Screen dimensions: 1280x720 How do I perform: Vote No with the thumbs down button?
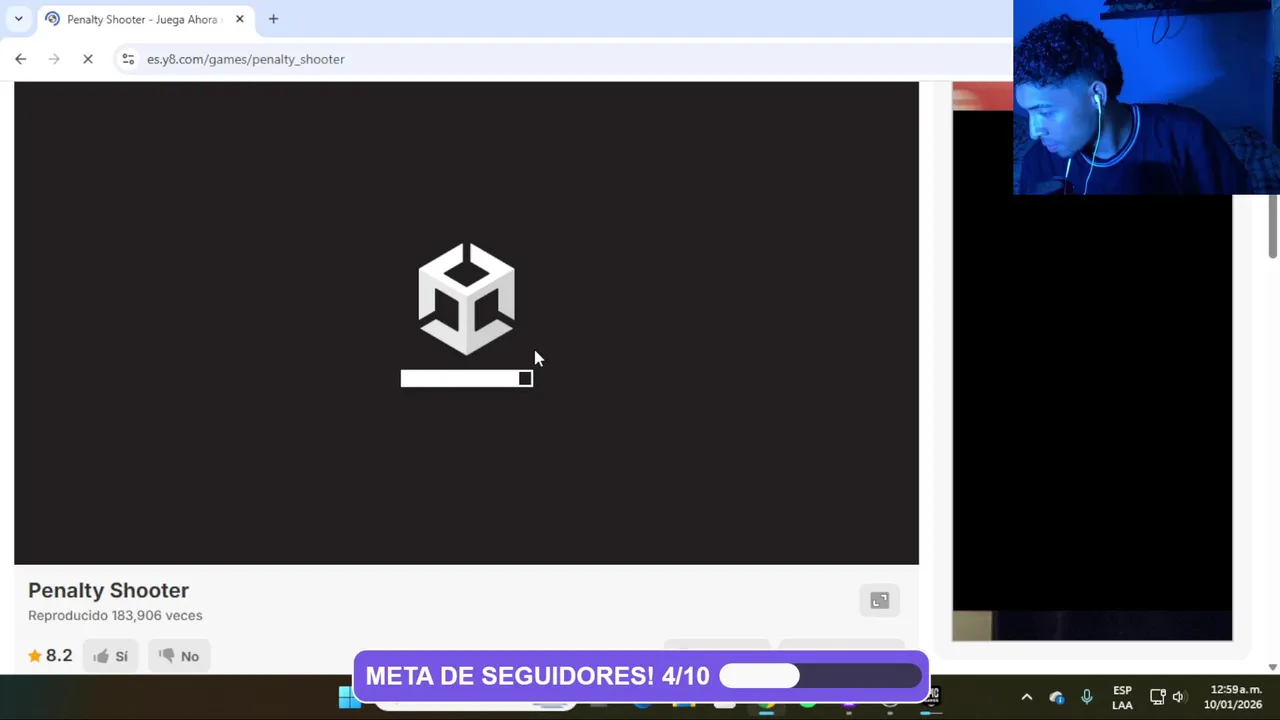pos(179,656)
